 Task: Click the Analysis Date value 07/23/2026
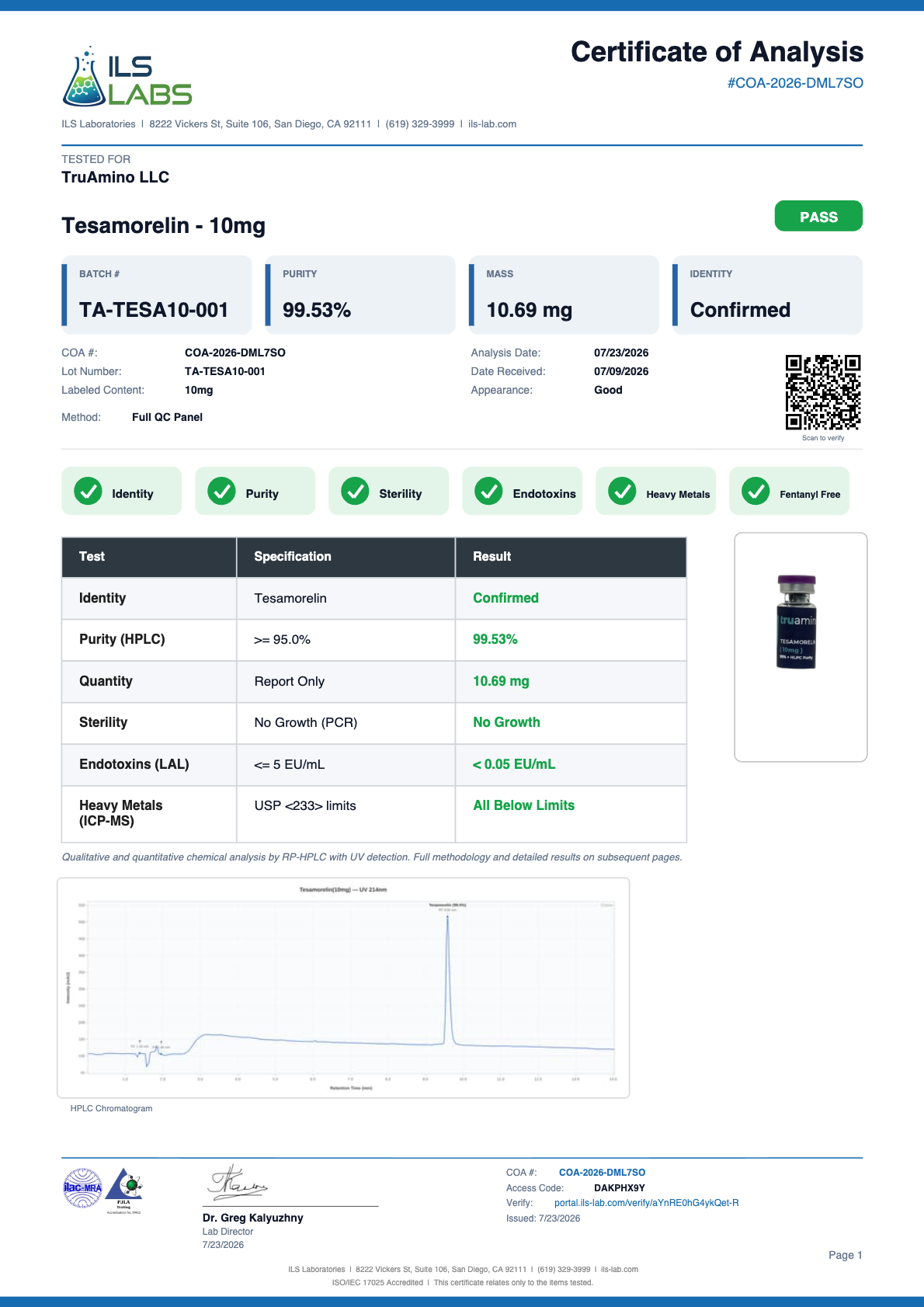[x=621, y=353]
